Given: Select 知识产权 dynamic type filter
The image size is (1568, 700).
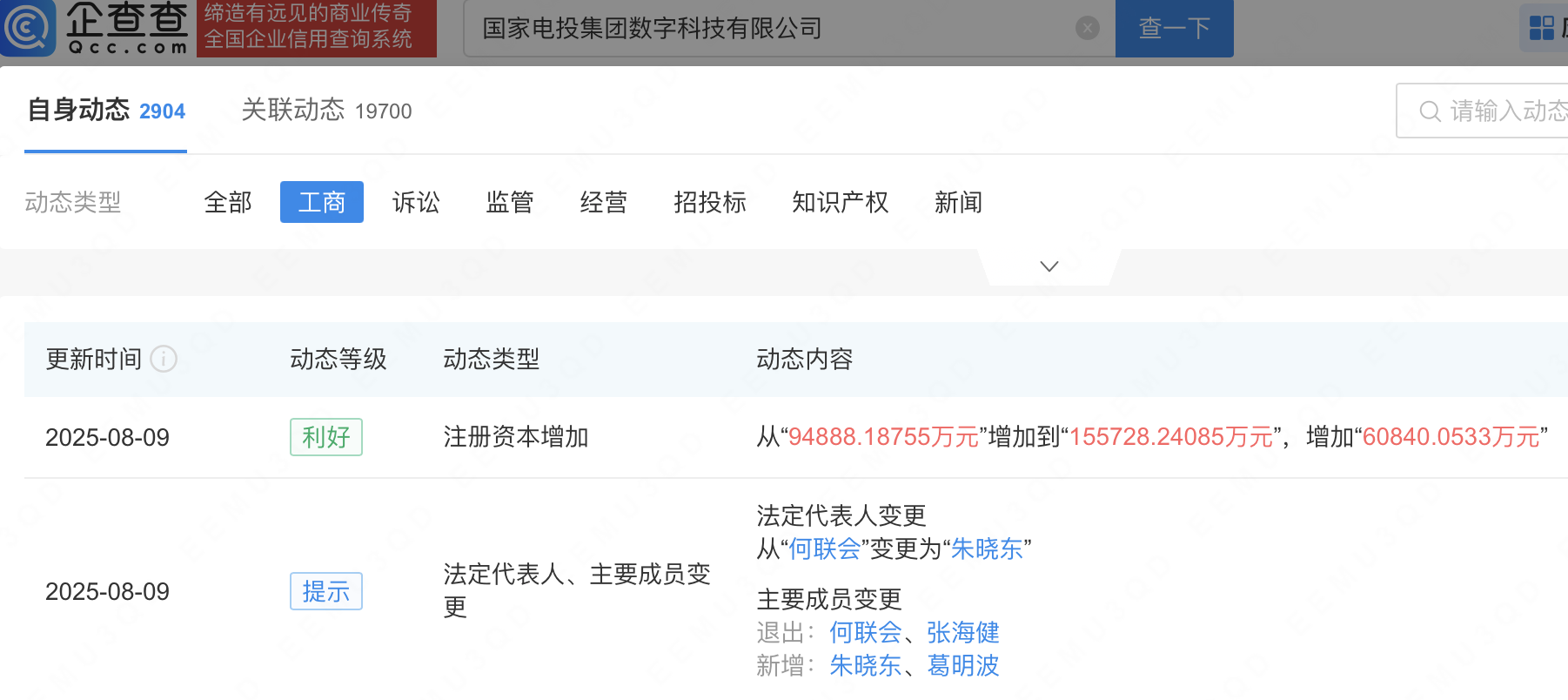Looking at the screenshot, I should [x=841, y=202].
